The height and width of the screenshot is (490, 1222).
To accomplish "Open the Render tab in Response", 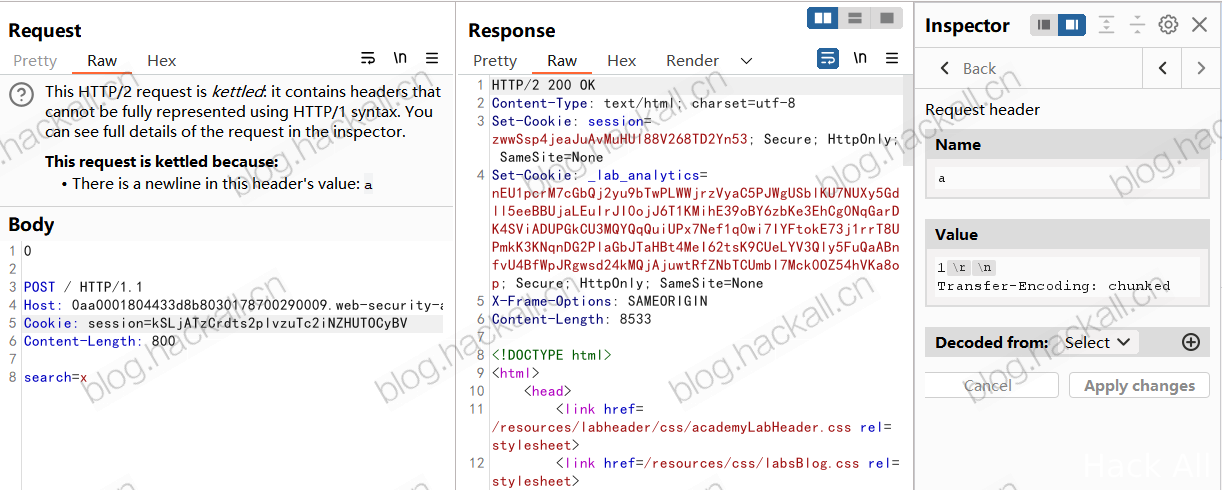I will coord(692,61).
